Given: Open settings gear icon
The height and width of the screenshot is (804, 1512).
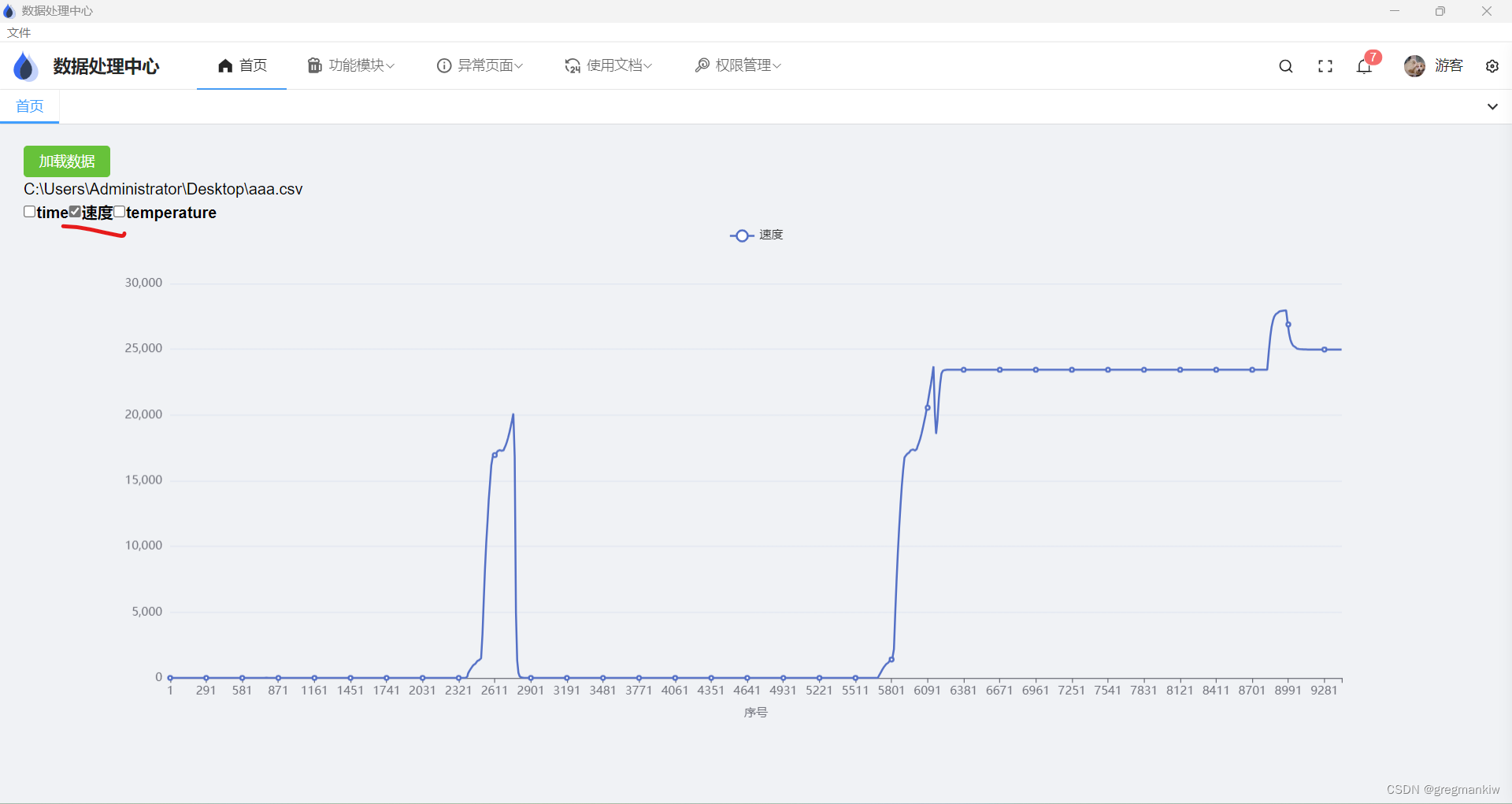Looking at the screenshot, I should tap(1492, 66).
